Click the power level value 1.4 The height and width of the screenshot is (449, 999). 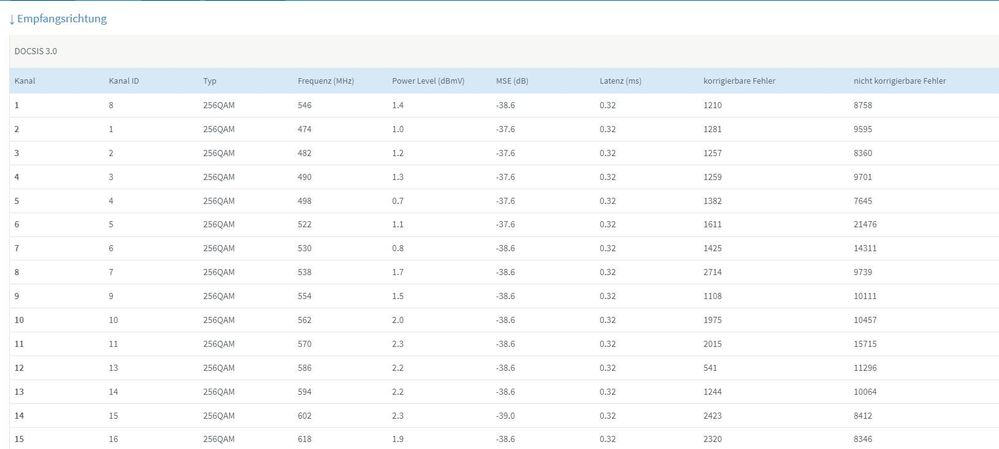coord(398,105)
